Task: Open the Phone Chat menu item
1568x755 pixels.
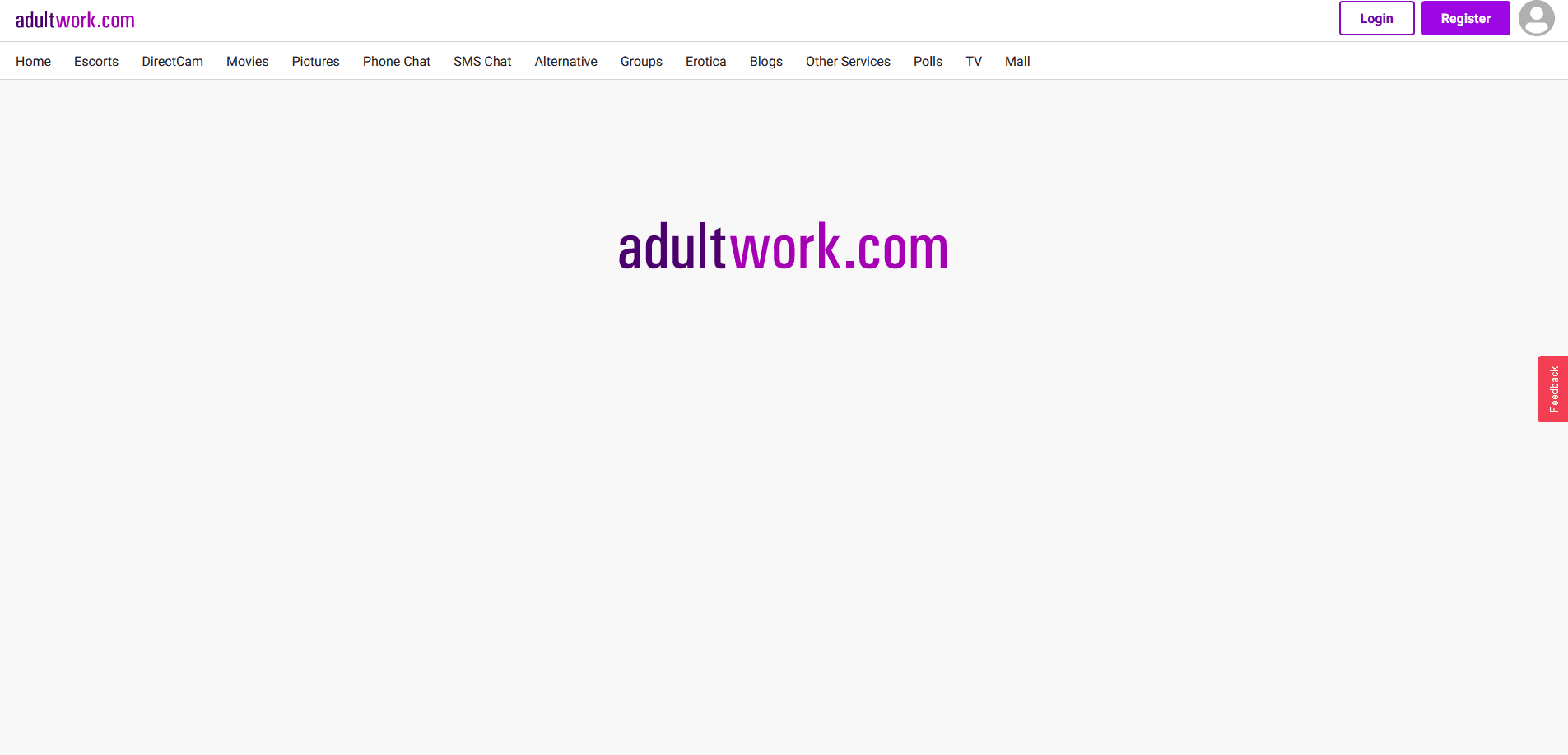Action: [x=397, y=61]
